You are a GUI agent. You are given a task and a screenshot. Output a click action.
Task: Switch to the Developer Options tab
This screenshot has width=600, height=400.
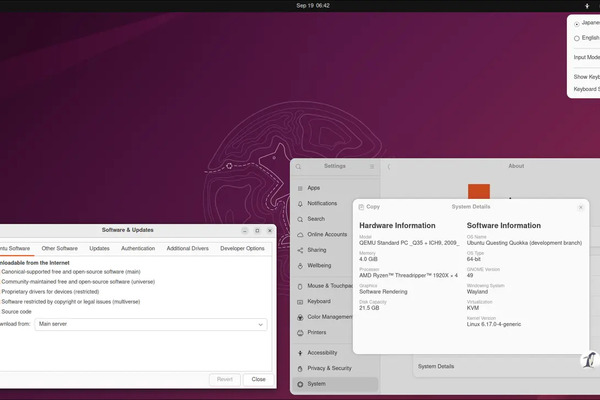point(242,248)
